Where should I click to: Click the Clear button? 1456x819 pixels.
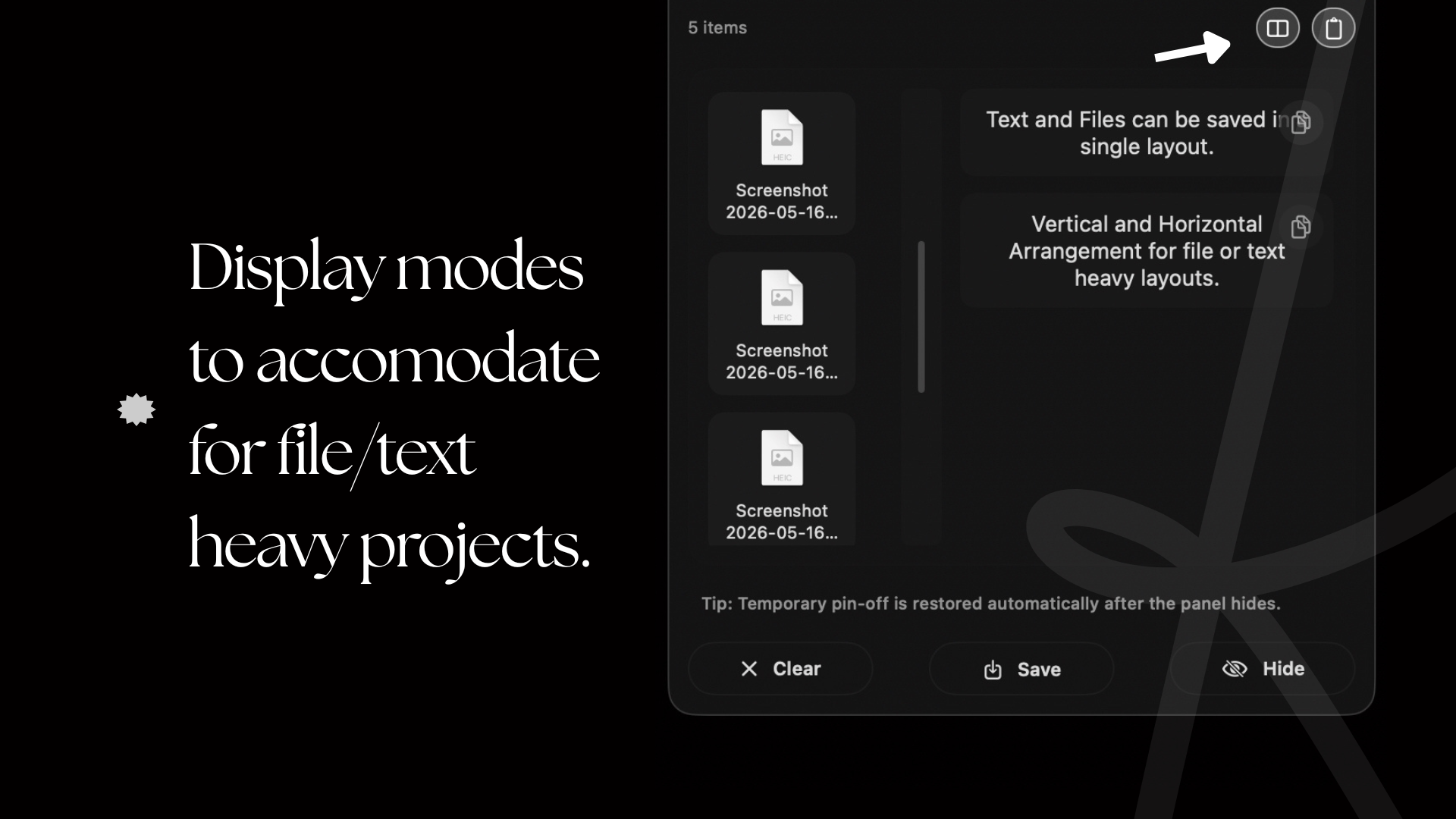(x=780, y=669)
